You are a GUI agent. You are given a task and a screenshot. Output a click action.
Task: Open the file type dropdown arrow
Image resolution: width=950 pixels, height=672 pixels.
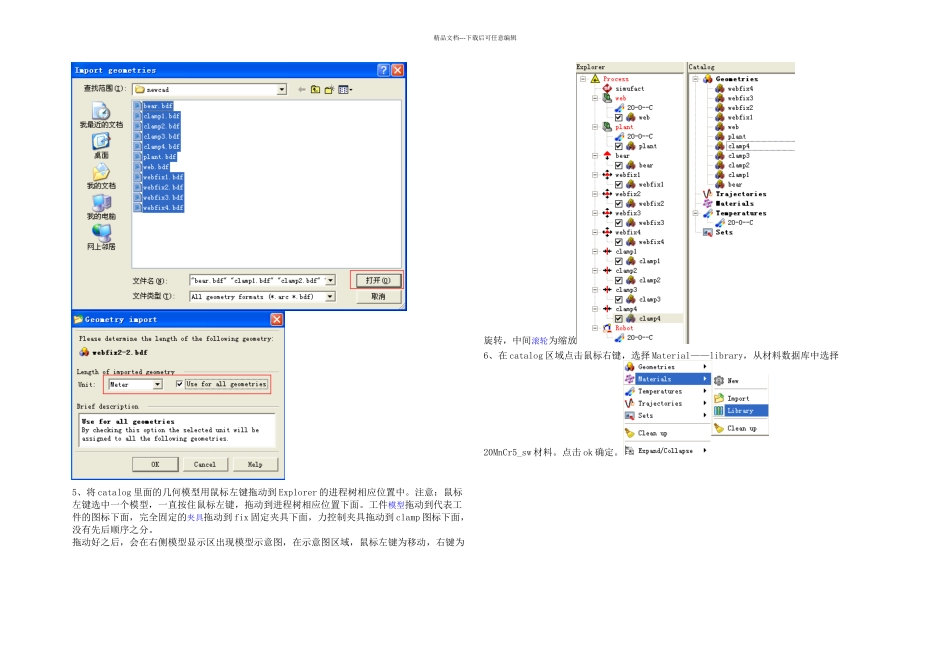(x=330, y=296)
